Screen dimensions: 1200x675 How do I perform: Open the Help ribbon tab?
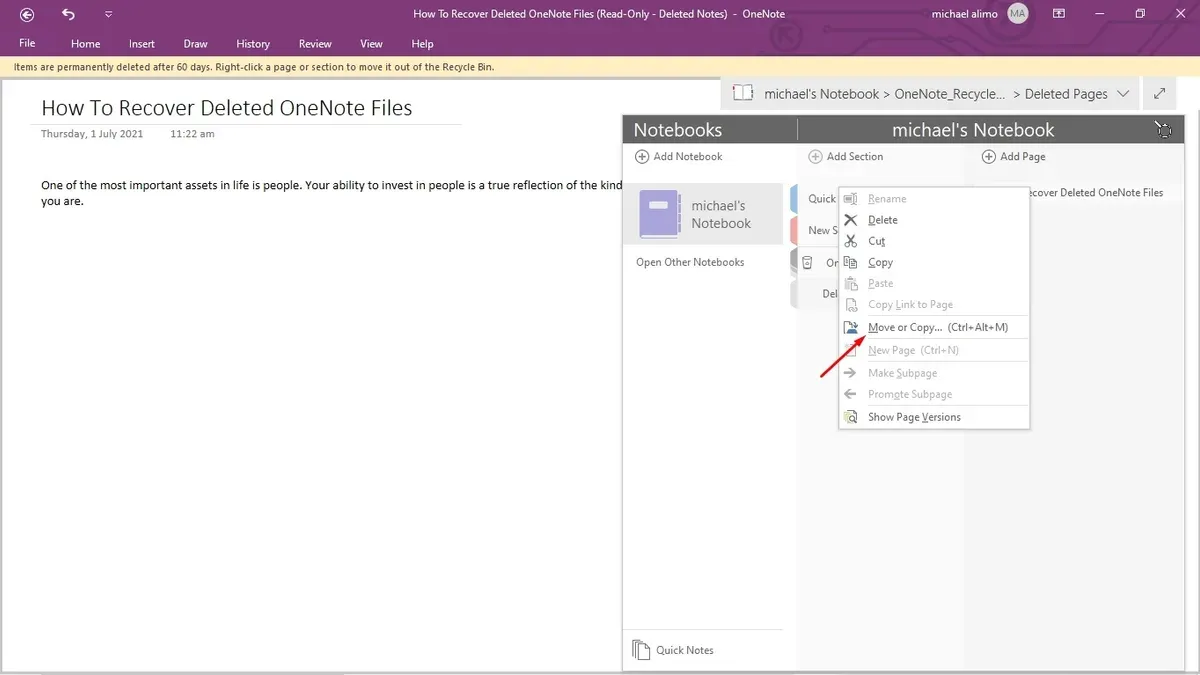tap(423, 44)
